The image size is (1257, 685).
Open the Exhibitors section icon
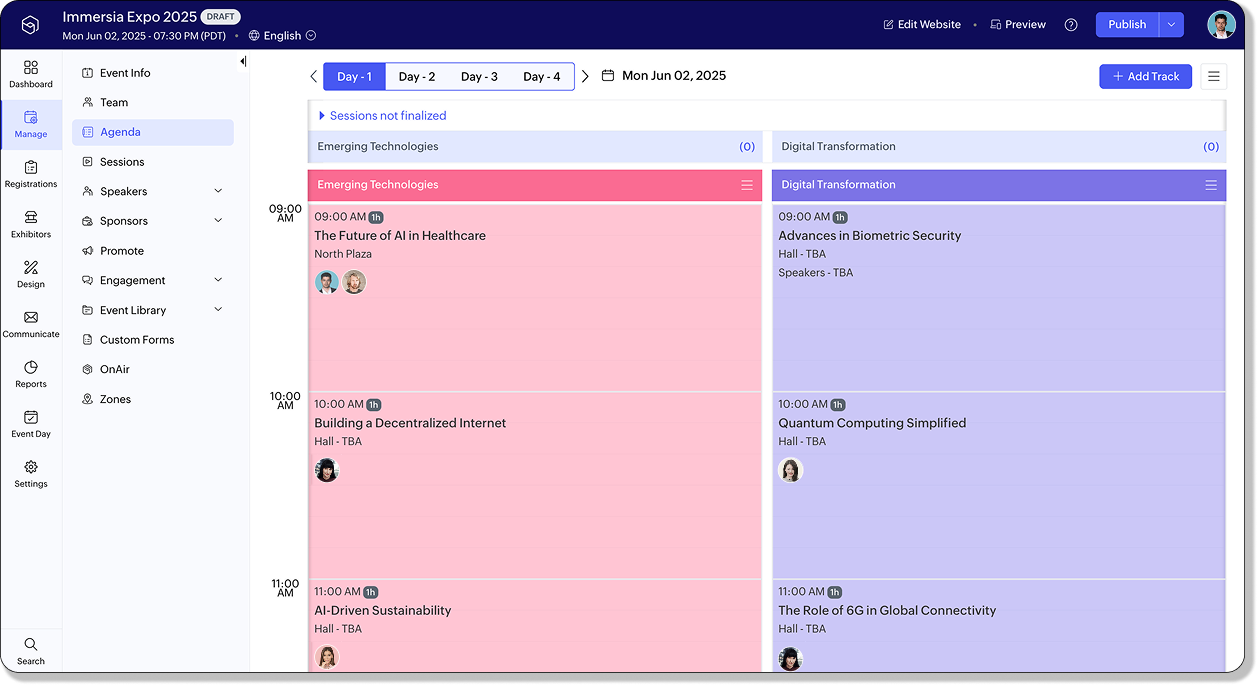31,217
